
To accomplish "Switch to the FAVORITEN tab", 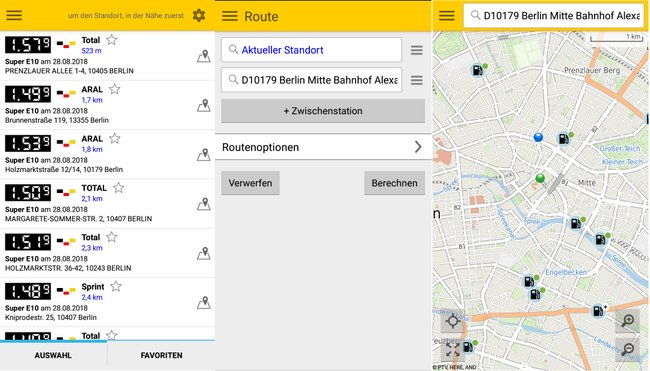I will point(161,355).
